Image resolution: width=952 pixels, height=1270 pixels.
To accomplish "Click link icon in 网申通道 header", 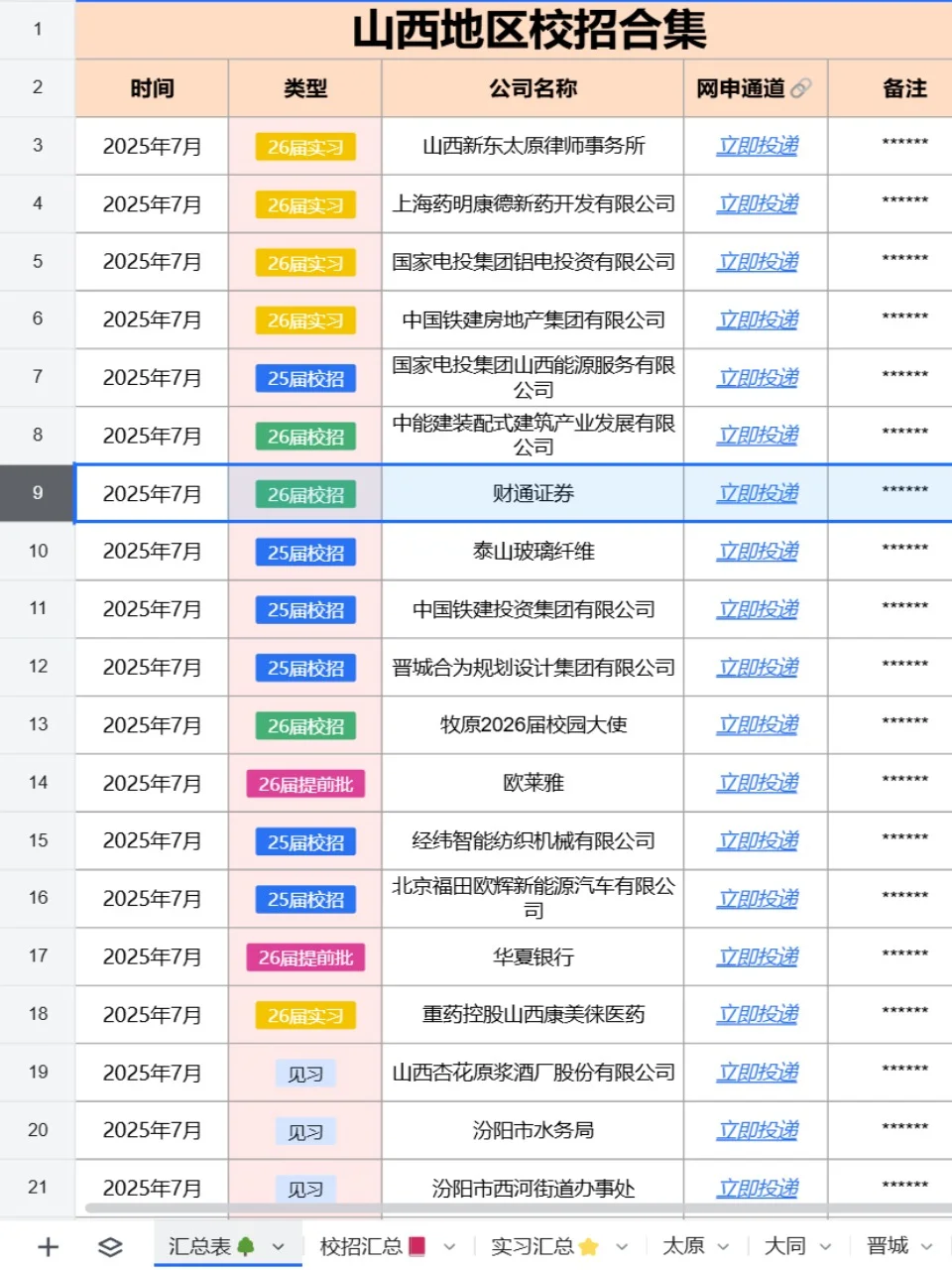I will tap(801, 88).
